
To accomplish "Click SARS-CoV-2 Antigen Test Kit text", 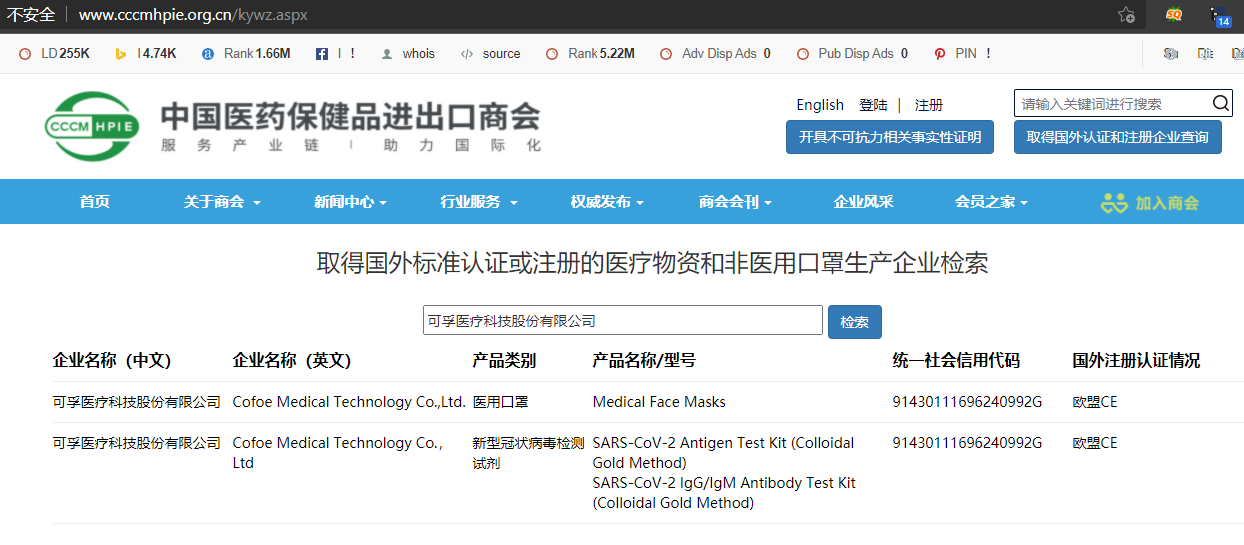I will click(723, 453).
